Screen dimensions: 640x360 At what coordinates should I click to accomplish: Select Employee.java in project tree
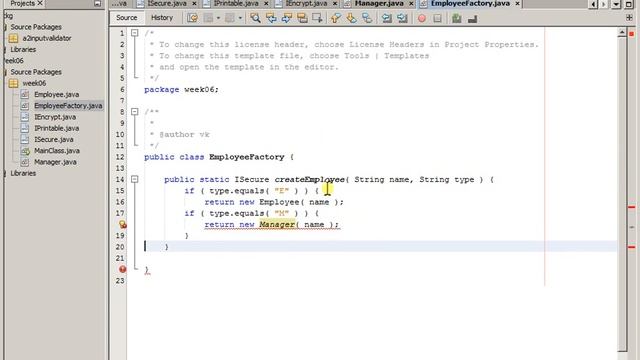[56, 94]
